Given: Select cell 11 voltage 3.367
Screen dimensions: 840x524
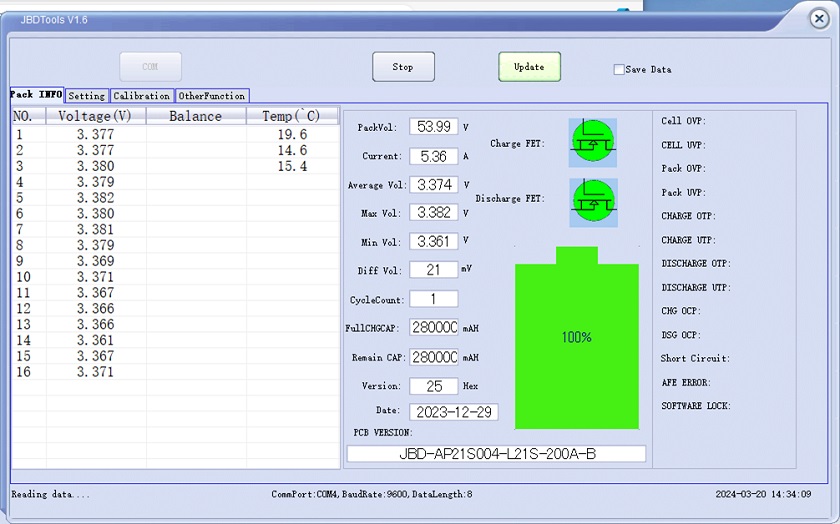Looking at the screenshot, I should pos(95,293).
